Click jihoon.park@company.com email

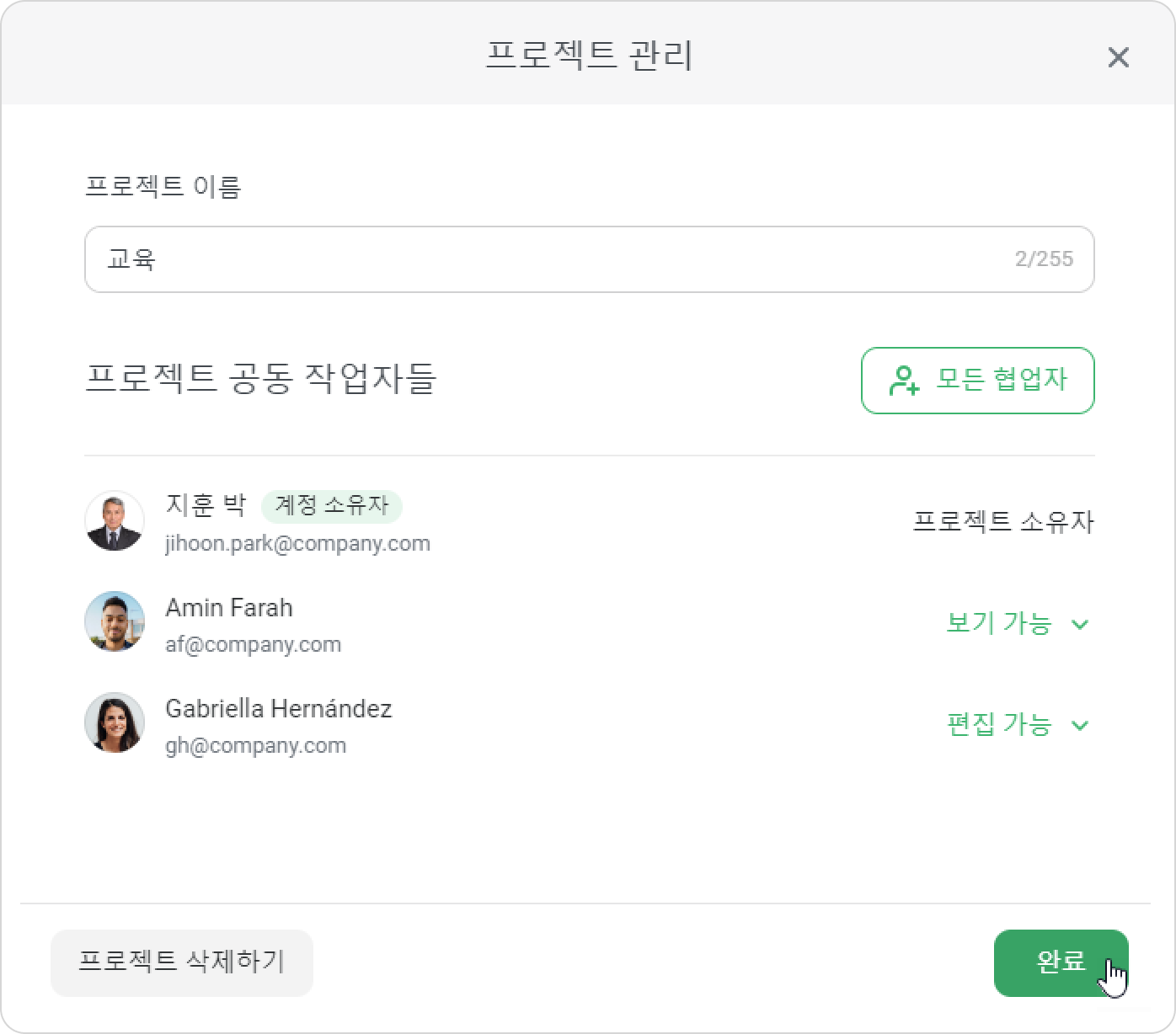297,544
